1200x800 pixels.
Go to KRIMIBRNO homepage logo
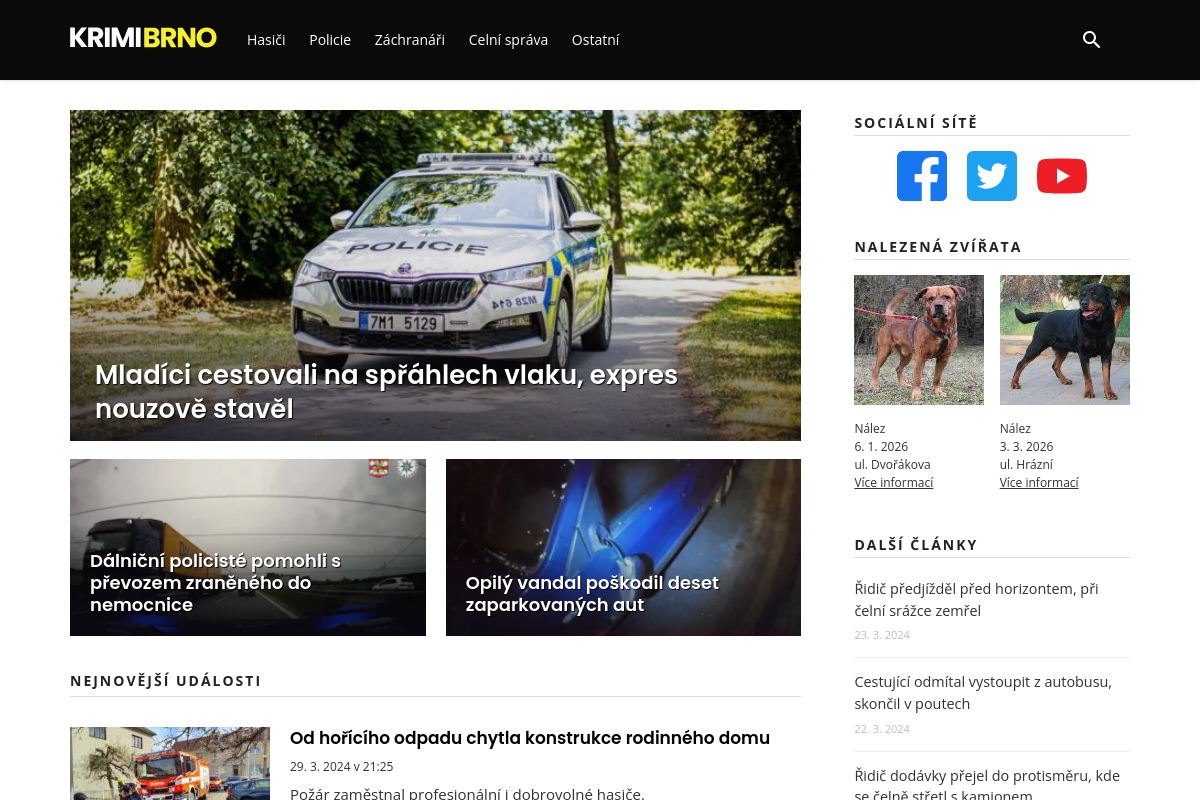pyautogui.click(x=143, y=38)
